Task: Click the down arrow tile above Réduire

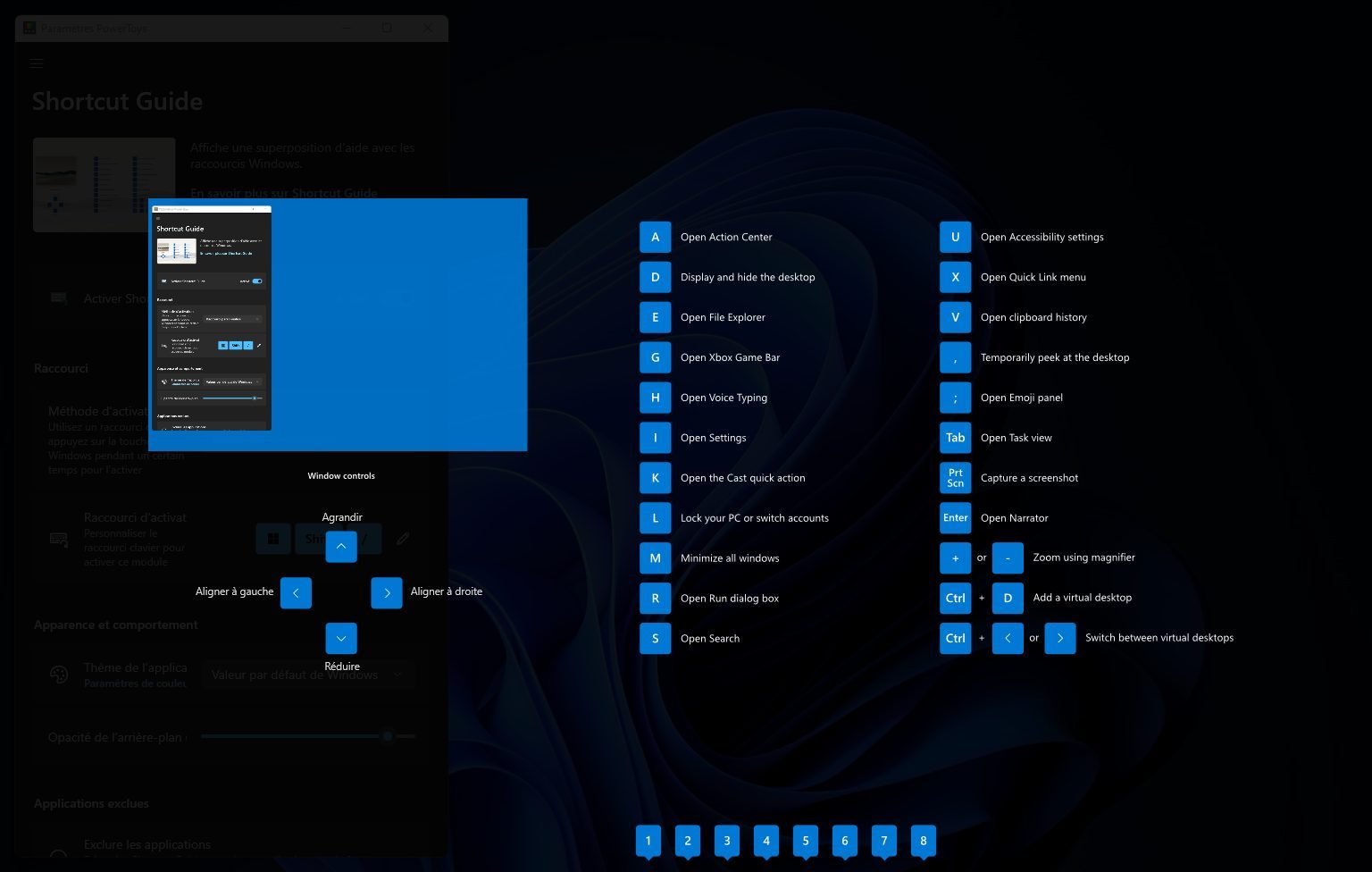Action: point(341,638)
